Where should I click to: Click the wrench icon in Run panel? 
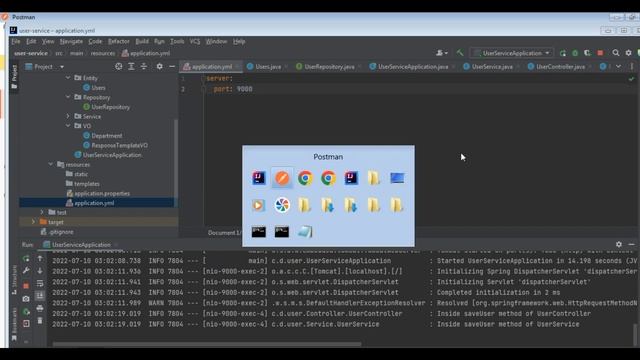click(26, 270)
